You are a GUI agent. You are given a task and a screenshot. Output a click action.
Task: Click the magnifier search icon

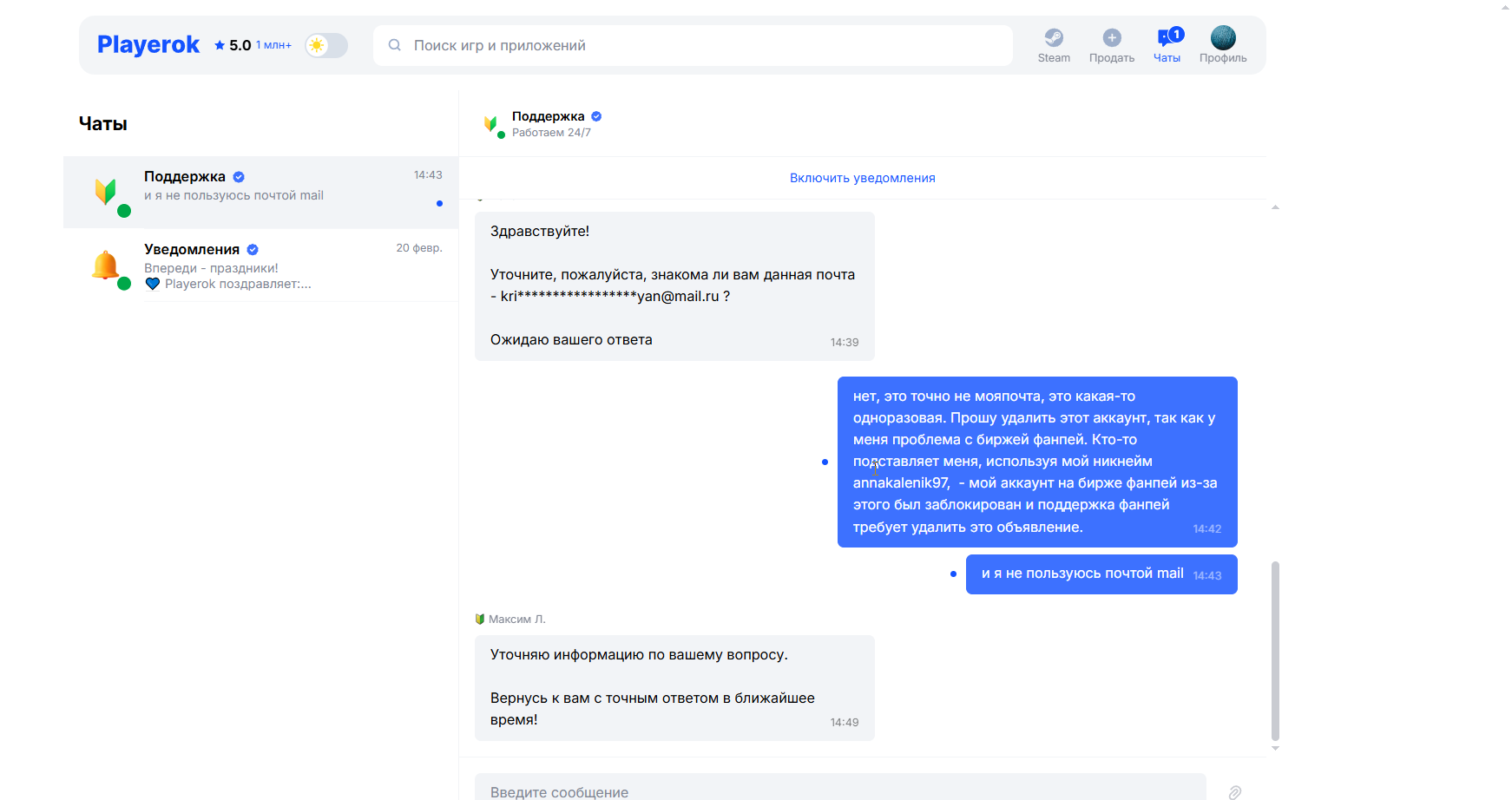(x=395, y=45)
